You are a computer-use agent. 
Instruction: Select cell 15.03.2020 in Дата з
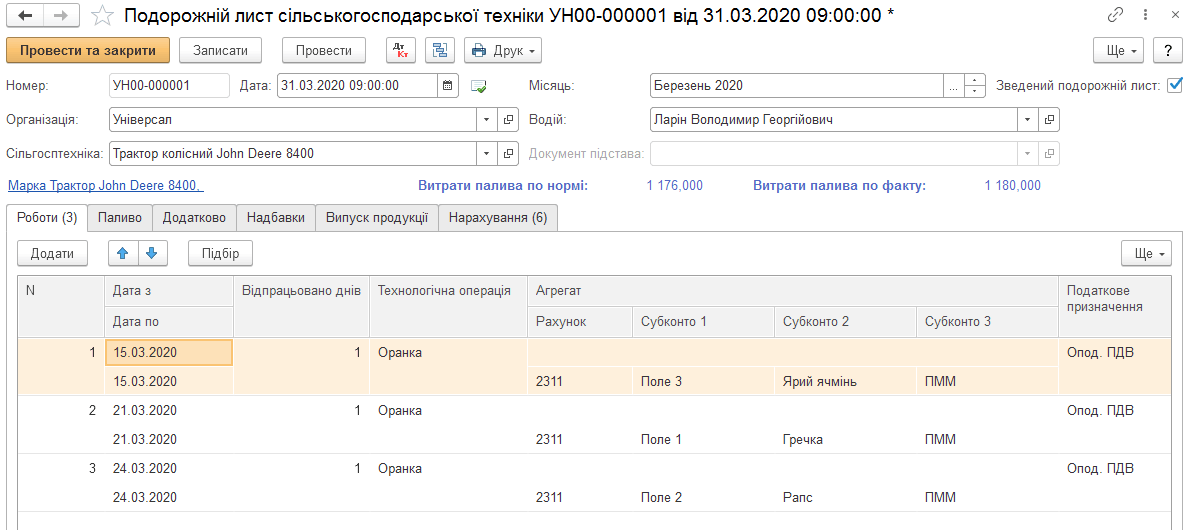point(168,353)
